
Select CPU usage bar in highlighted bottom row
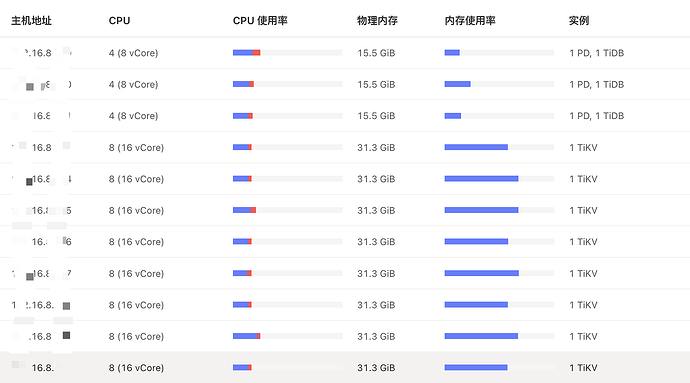(x=288, y=368)
